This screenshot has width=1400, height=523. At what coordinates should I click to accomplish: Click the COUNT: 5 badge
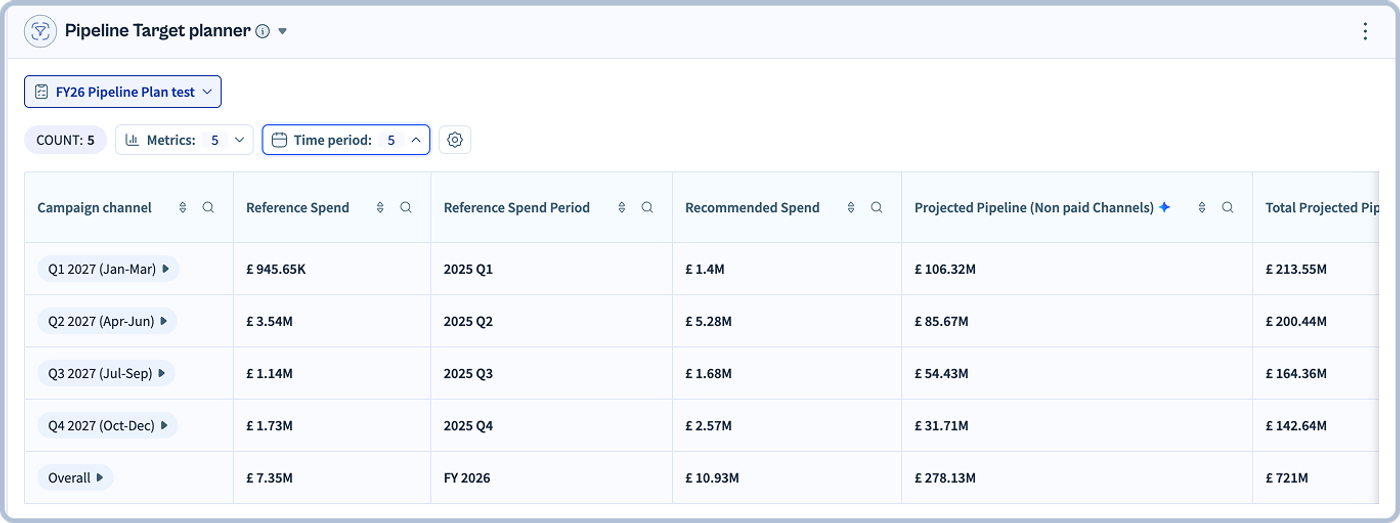pos(65,140)
